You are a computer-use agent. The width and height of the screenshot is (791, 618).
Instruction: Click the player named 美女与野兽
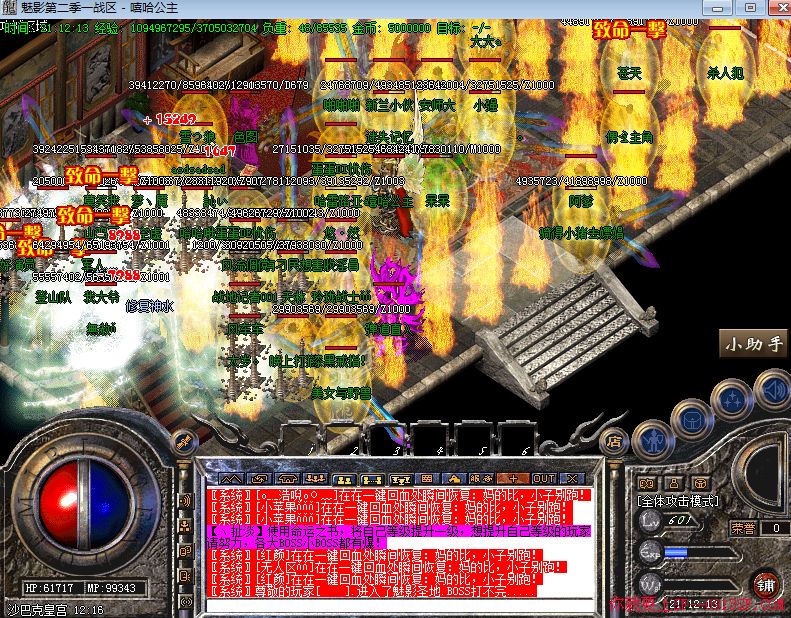[342, 392]
